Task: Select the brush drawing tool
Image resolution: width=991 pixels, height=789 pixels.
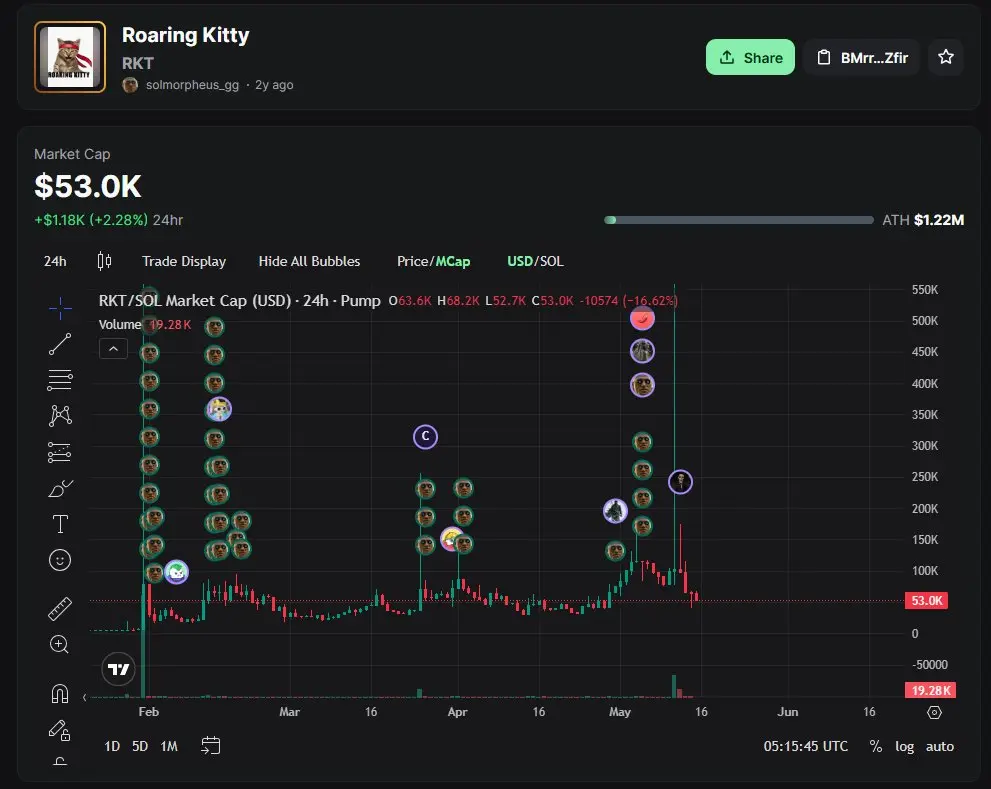Action: tap(60, 488)
